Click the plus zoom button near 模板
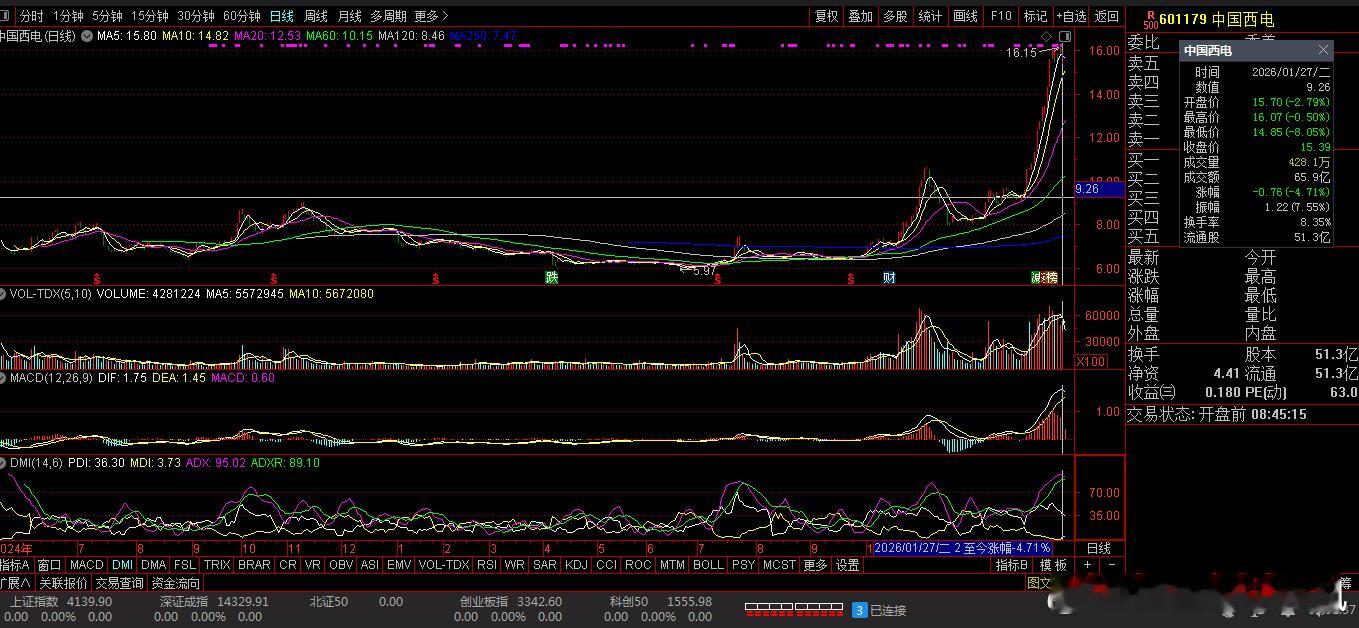 pos(1088,565)
